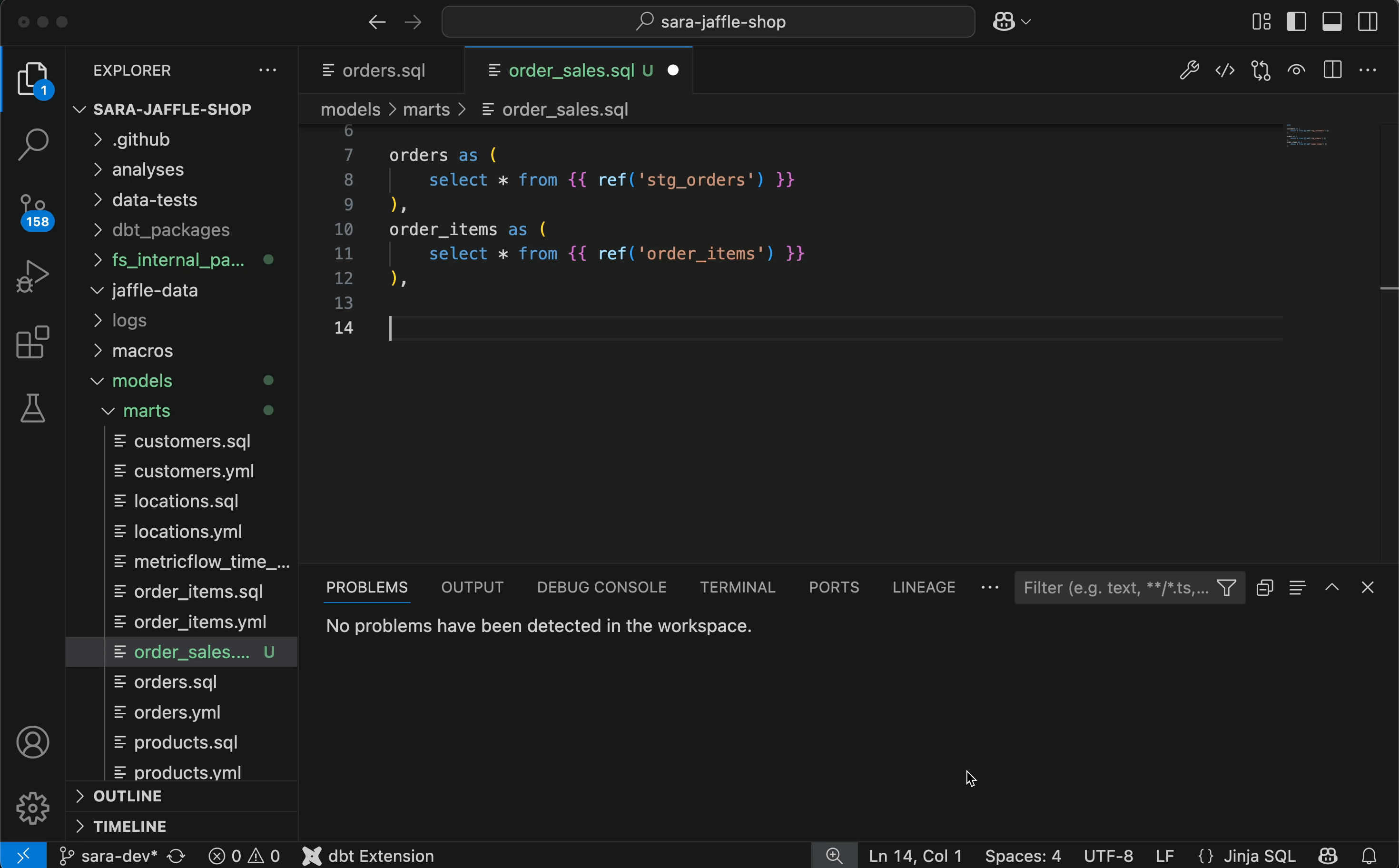1399x868 pixels.
Task: Click the sara-dev branch name in status bar
Action: (x=118, y=856)
